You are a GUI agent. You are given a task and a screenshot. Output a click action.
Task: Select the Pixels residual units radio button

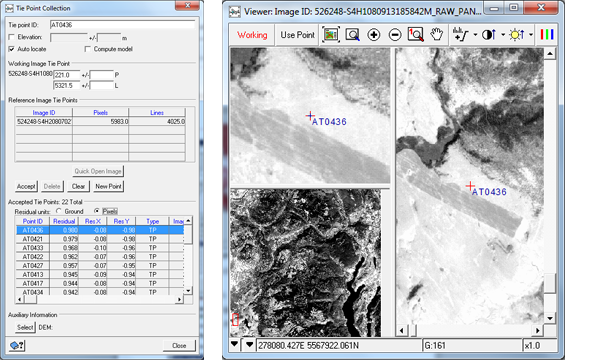click(97, 211)
